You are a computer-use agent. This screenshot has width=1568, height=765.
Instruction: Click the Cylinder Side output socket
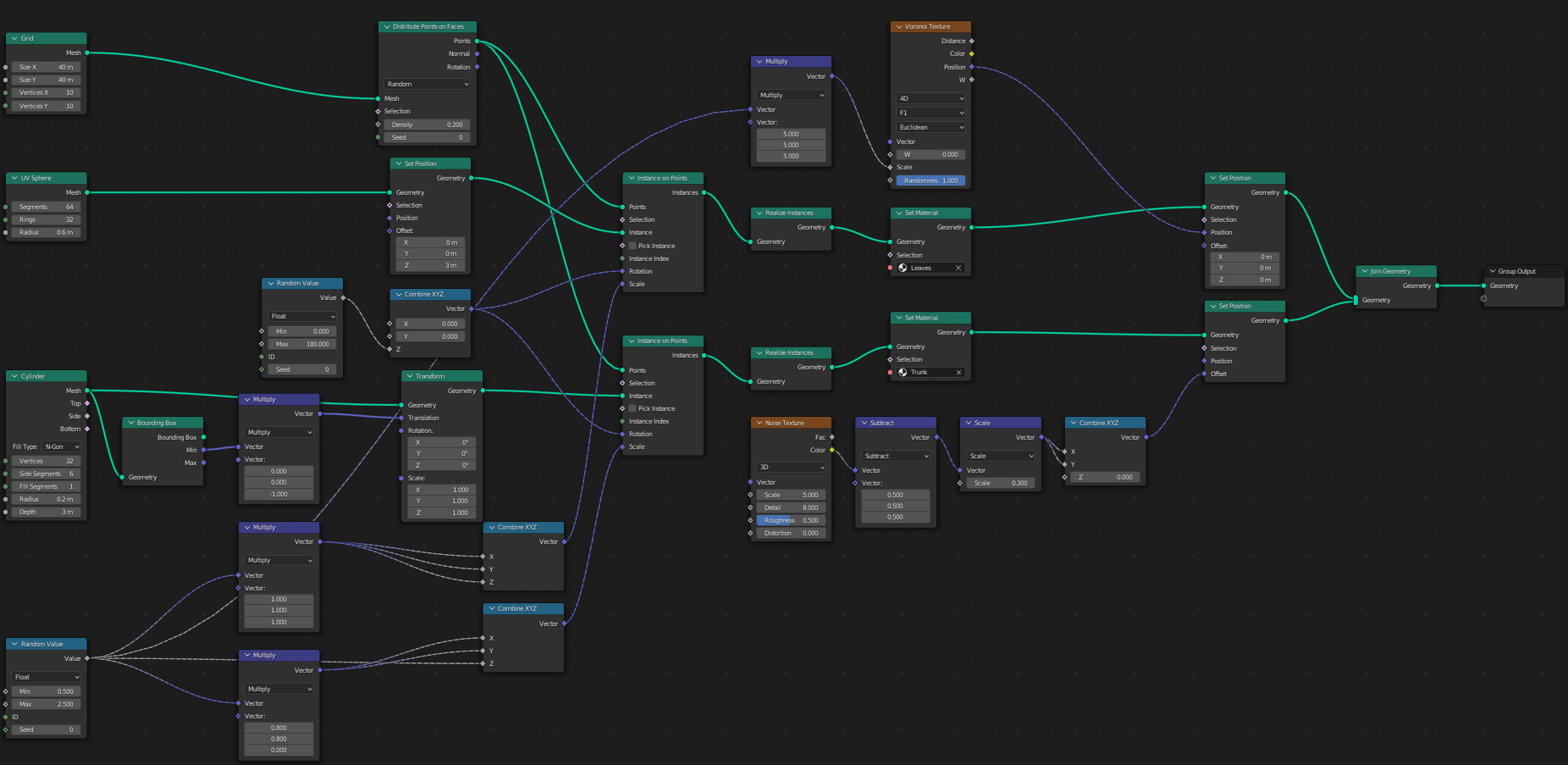pos(86,416)
